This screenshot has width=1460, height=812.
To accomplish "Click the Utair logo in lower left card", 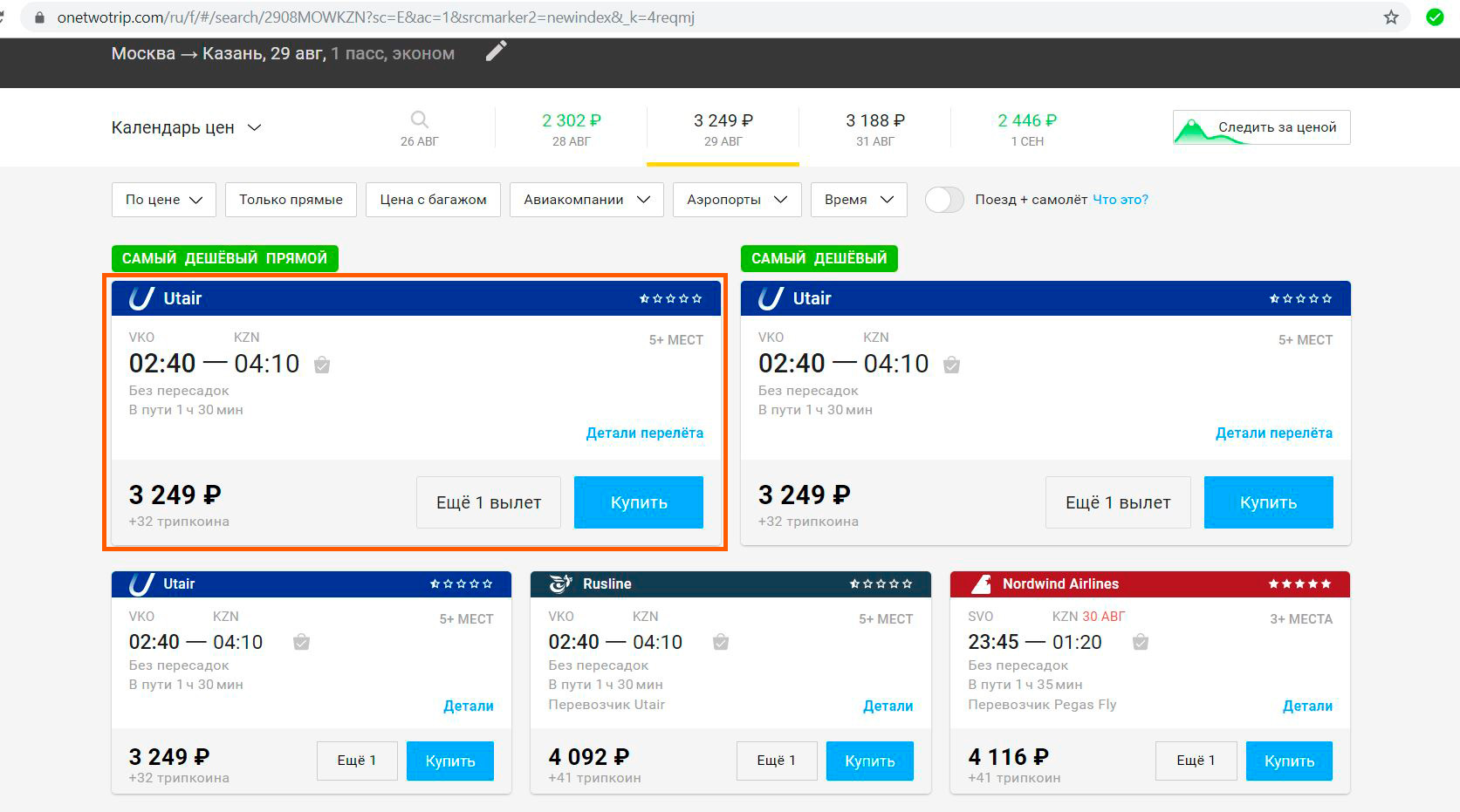I will click(141, 583).
